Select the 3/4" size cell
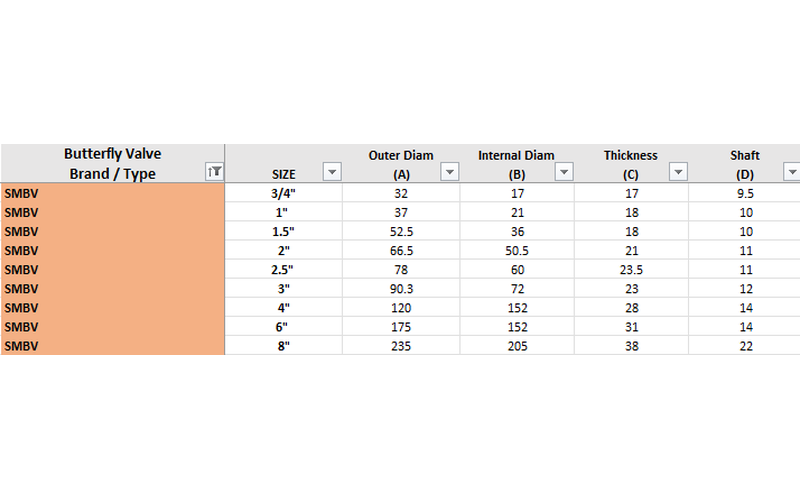Viewport: 800px width, 500px height. coord(284,193)
